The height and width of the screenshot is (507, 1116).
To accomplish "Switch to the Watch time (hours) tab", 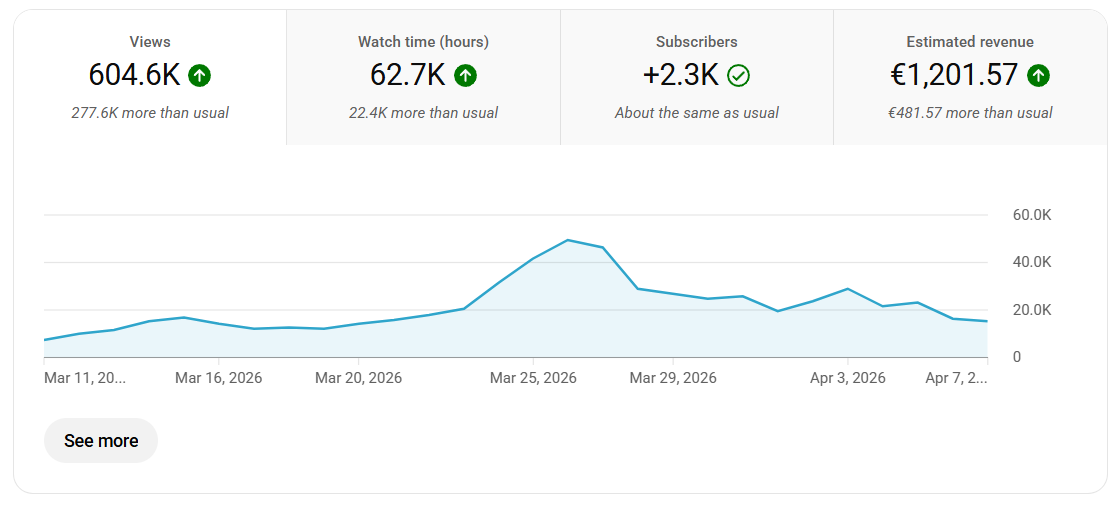I will [x=423, y=78].
